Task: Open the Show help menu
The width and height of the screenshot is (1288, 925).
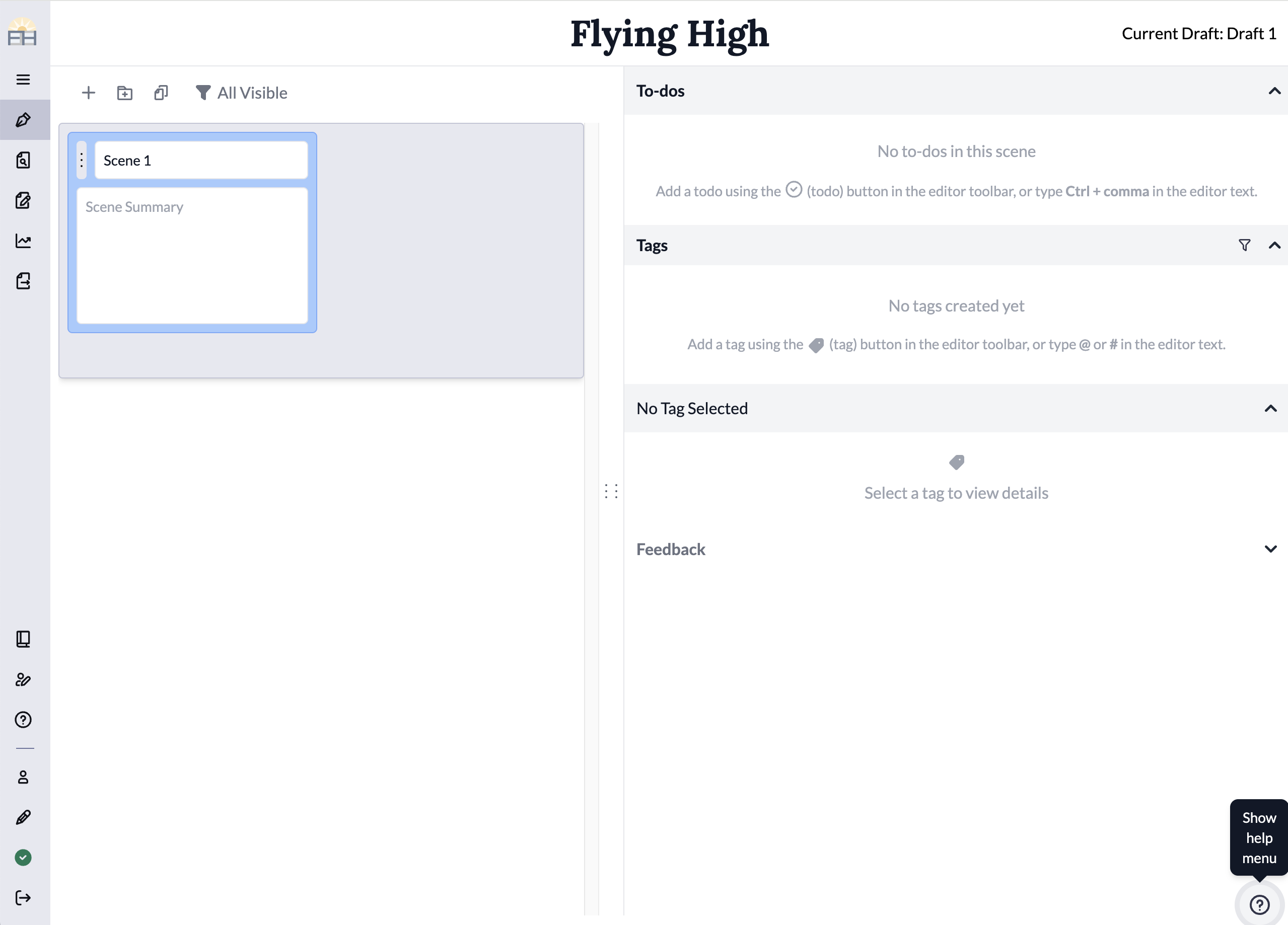Action: click(x=1258, y=904)
